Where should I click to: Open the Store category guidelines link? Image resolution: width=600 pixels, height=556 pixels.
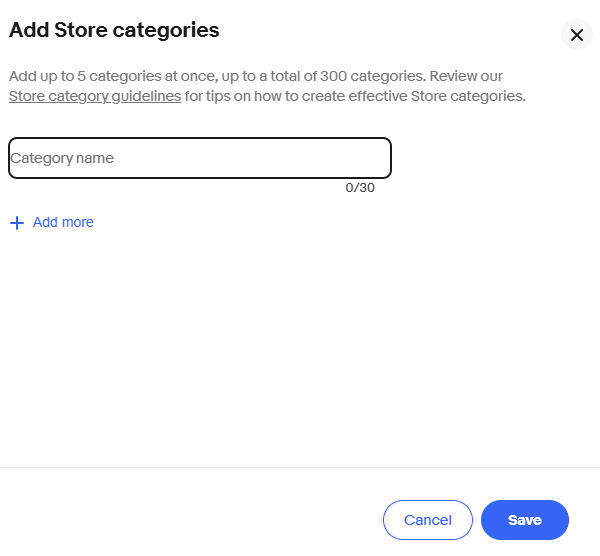[95, 97]
